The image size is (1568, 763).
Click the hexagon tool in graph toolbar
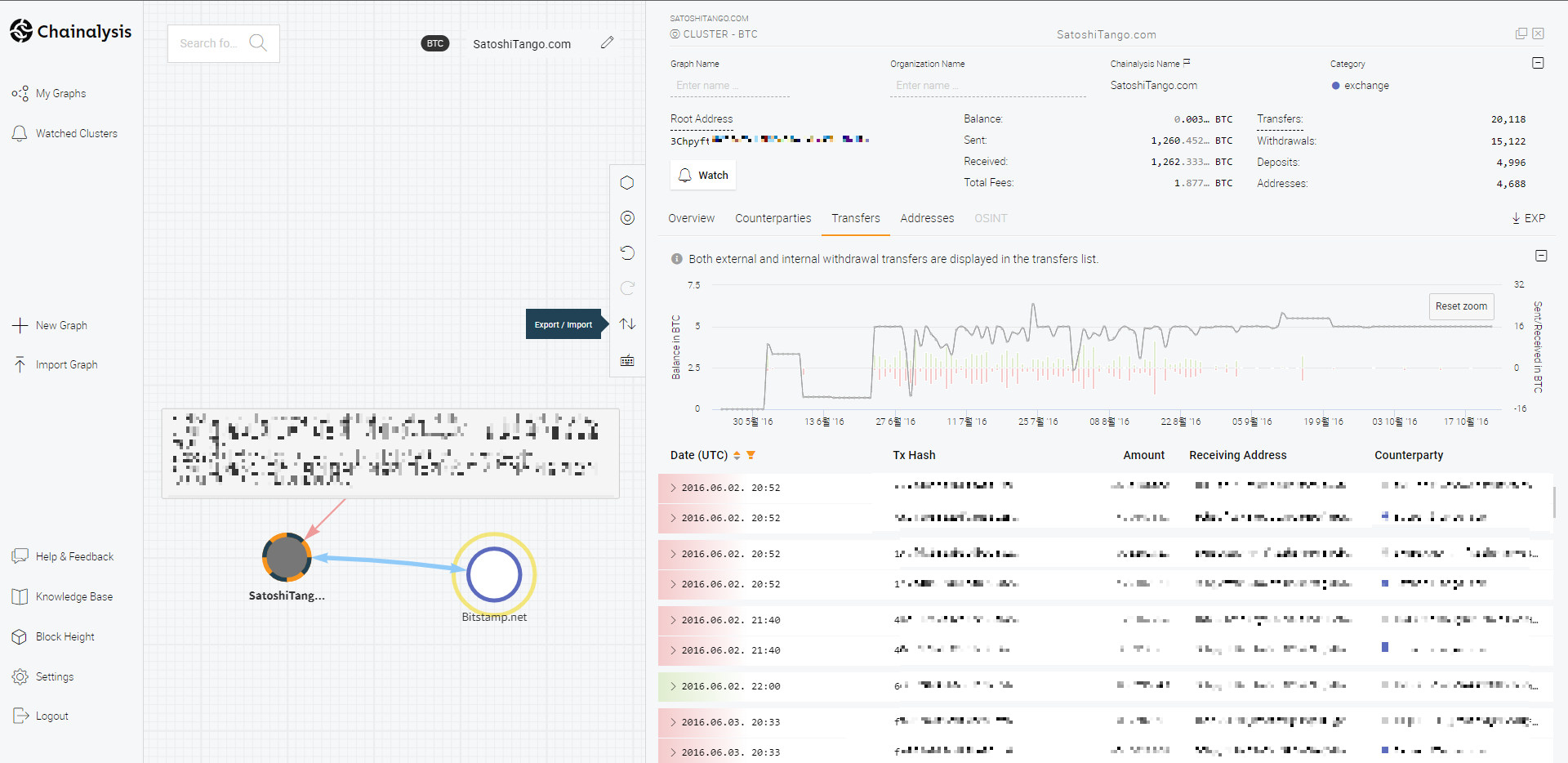[627, 182]
